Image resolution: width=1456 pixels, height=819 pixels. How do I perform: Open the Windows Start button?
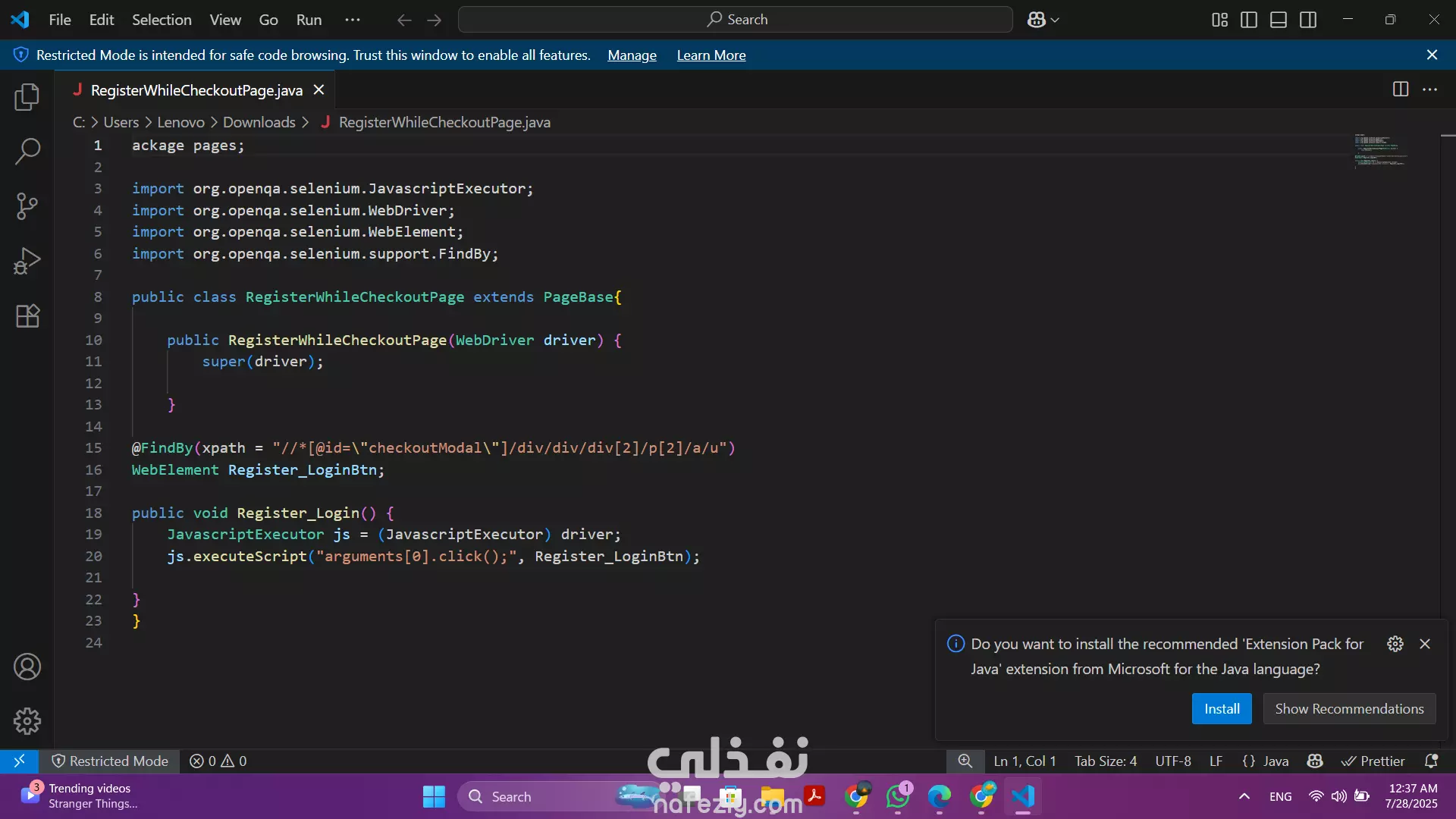pyautogui.click(x=434, y=796)
